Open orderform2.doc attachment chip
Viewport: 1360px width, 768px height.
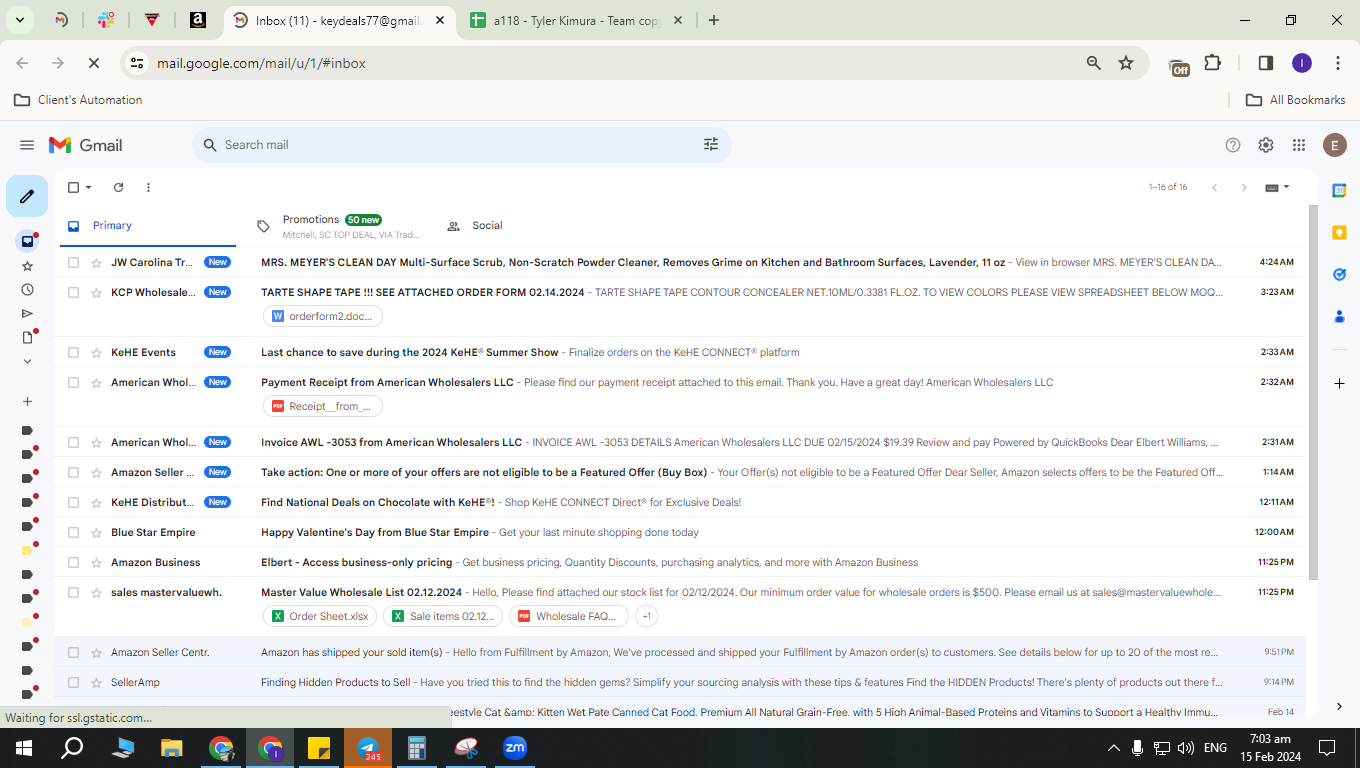(323, 316)
